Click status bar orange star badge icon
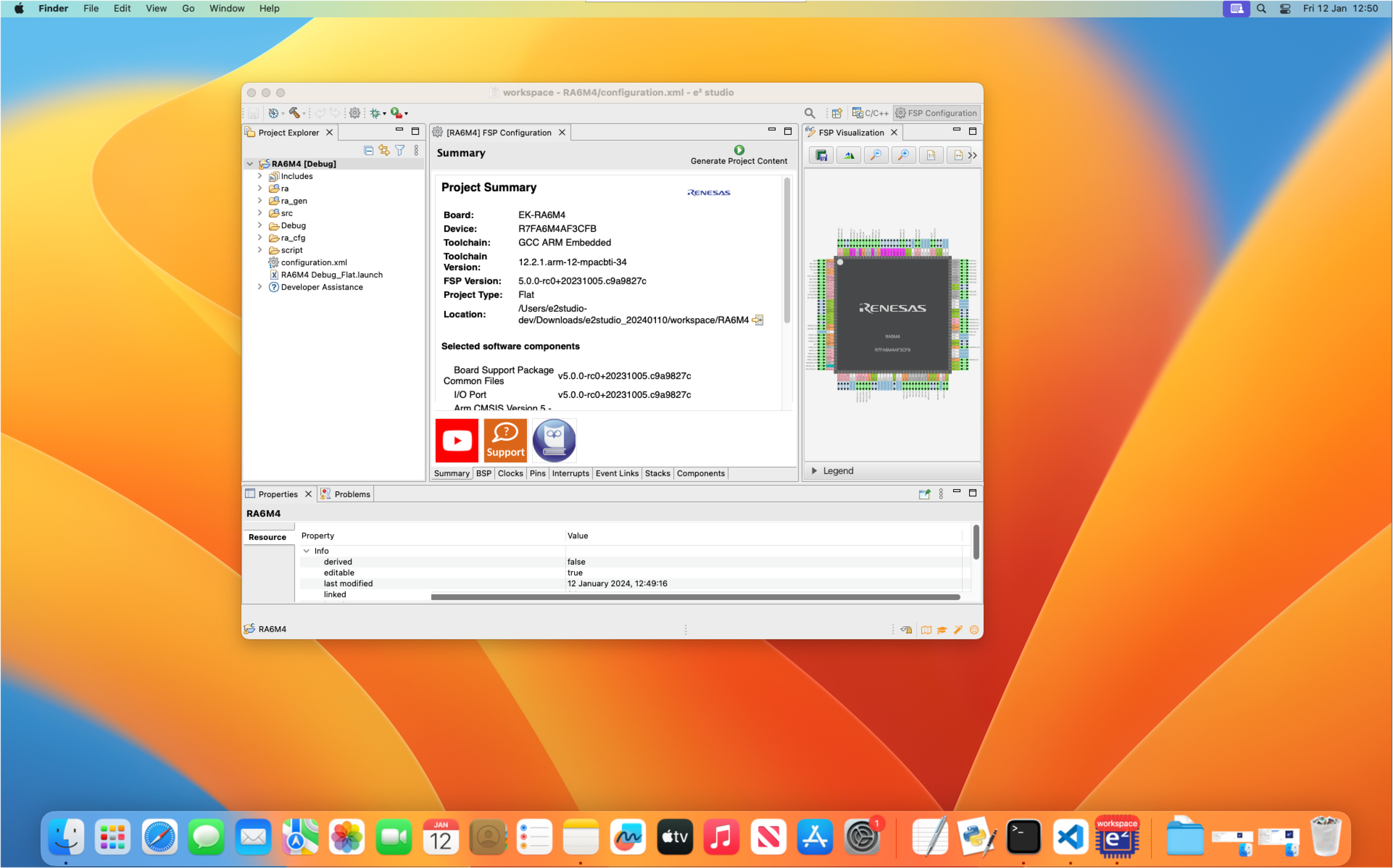The height and width of the screenshot is (868, 1393). (x=974, y=630)
